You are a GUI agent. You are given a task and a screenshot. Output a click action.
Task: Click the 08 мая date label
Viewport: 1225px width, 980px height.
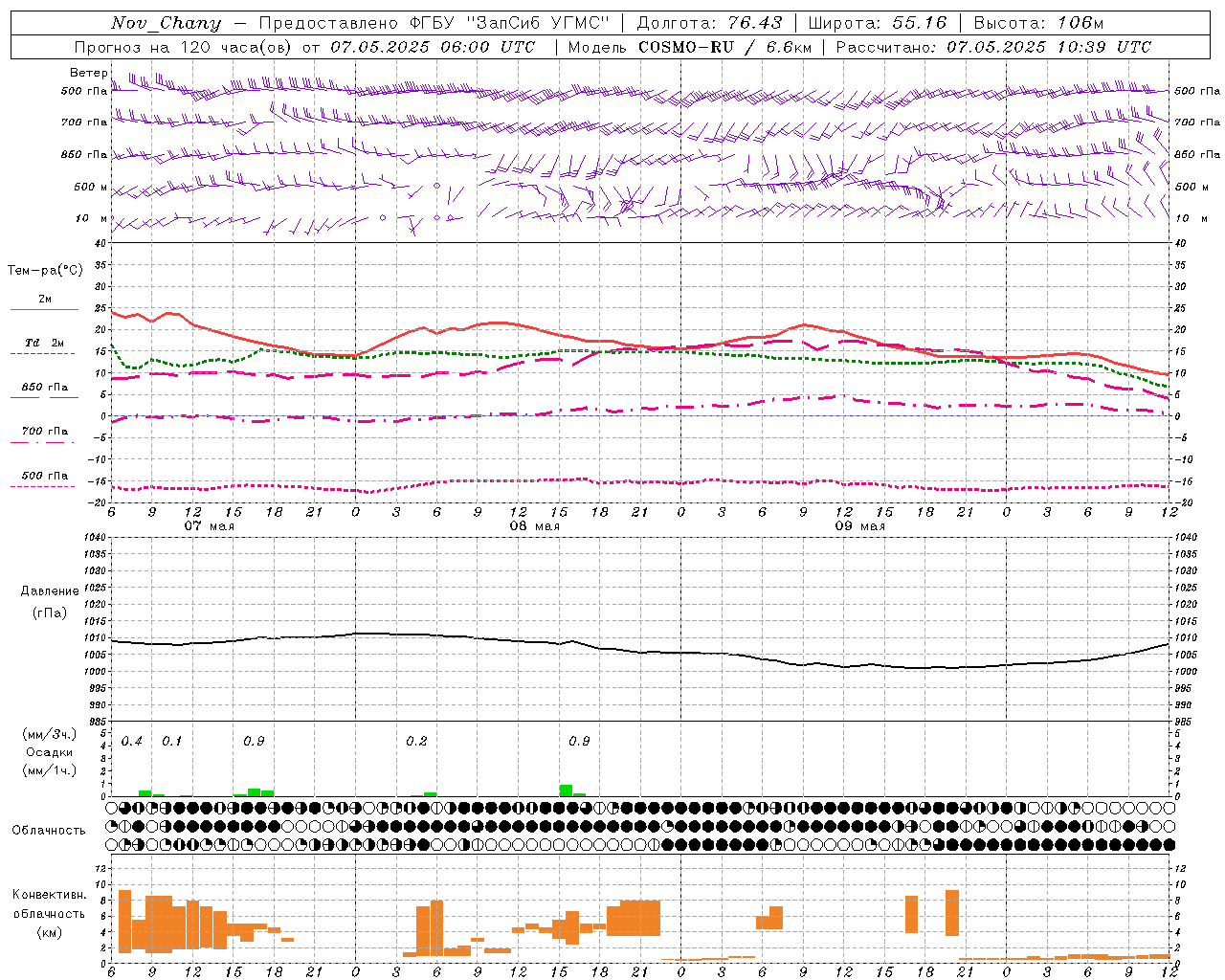(x=534, y=526)
